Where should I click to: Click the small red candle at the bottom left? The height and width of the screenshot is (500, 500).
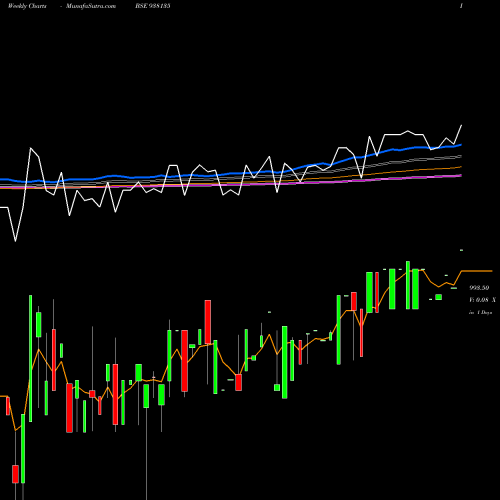tap(15, 474)
